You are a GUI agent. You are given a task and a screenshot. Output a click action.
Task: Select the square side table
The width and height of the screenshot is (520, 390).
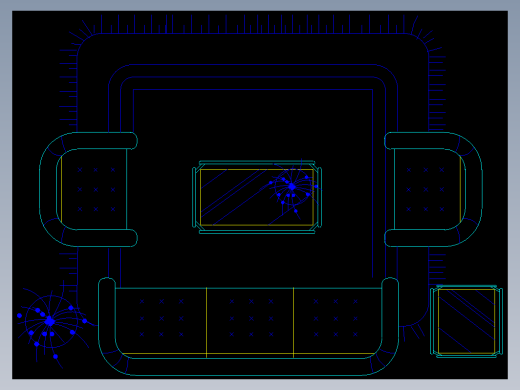pos(466,321)
